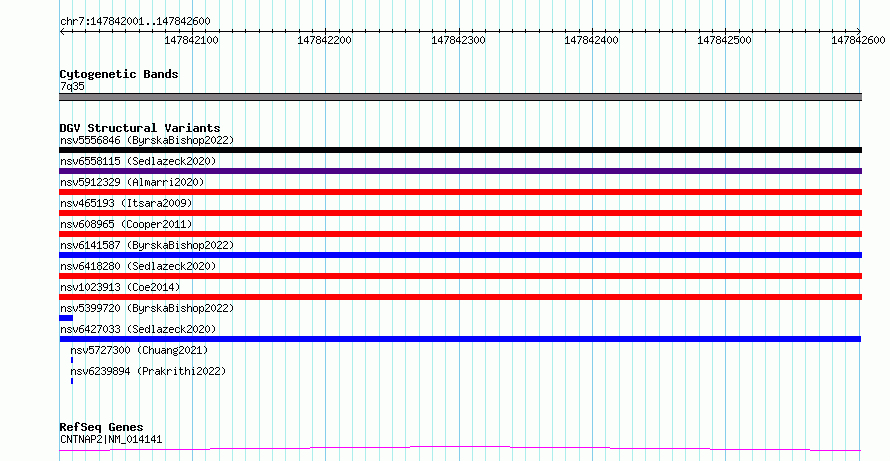890x461 pixels.
Task: Select the red bar under nsv608965
Action: point(460,234)
